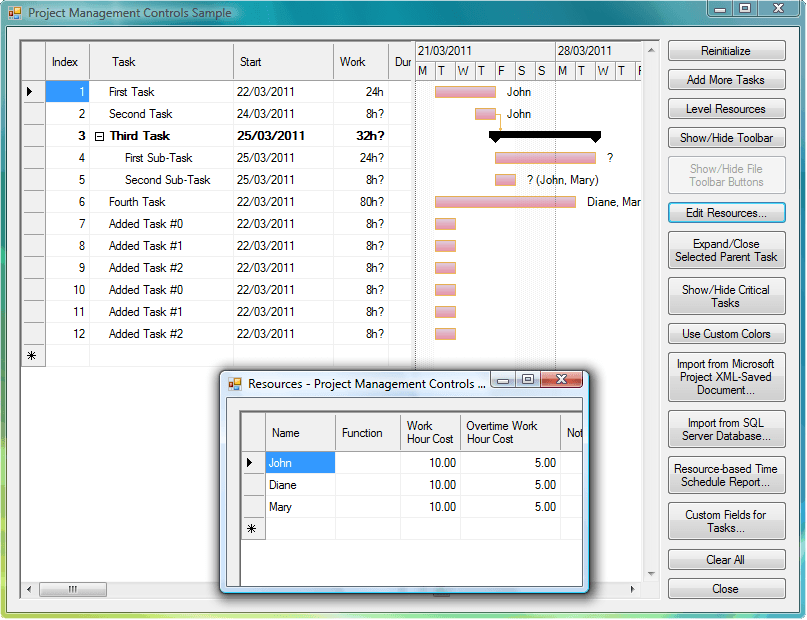Viewport: 807px width, 620px height.
Task: Open Custom Fields for Tasks
Action: click(x=726, y=521)
